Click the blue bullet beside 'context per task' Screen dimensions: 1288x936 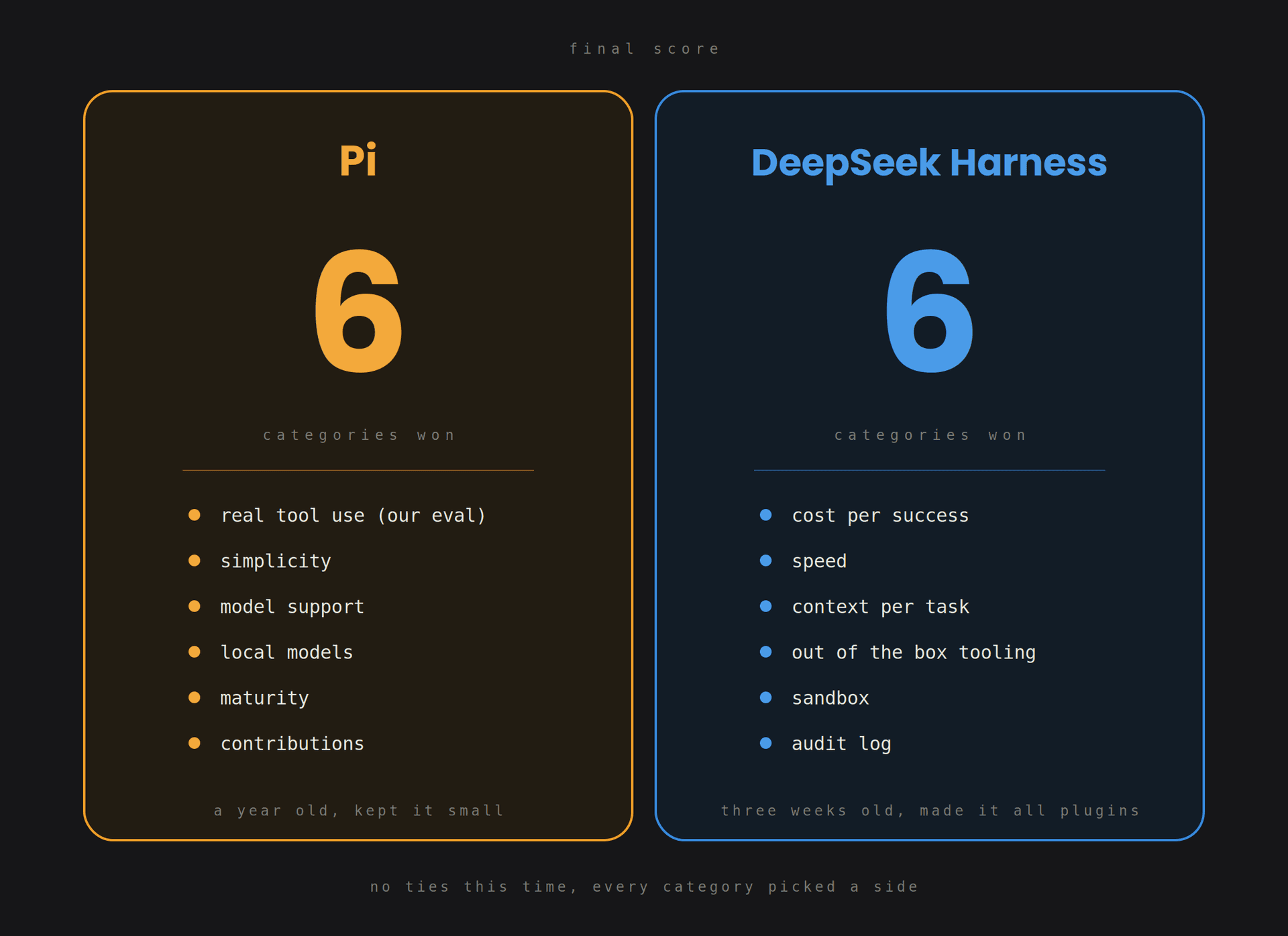pyautogui.click(x=765, y=606)
